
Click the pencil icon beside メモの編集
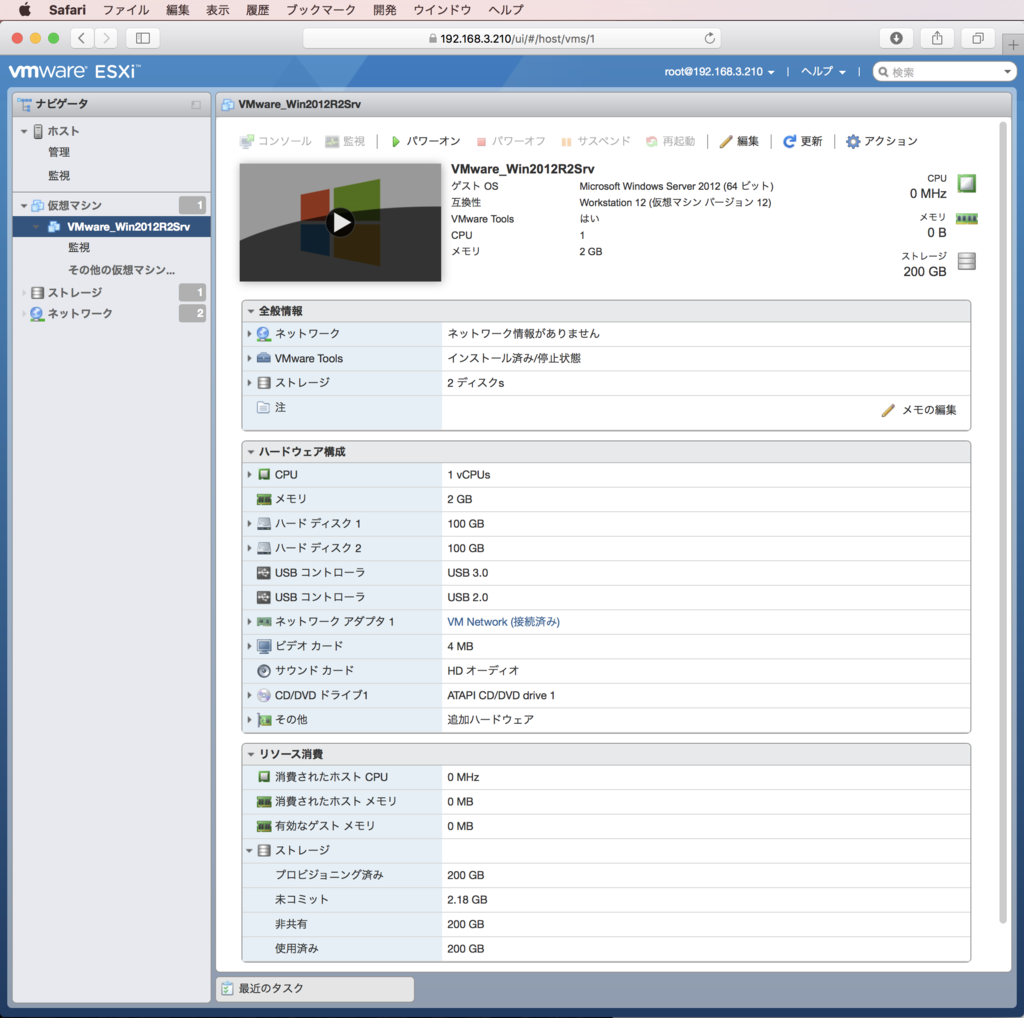coord(888,410)
